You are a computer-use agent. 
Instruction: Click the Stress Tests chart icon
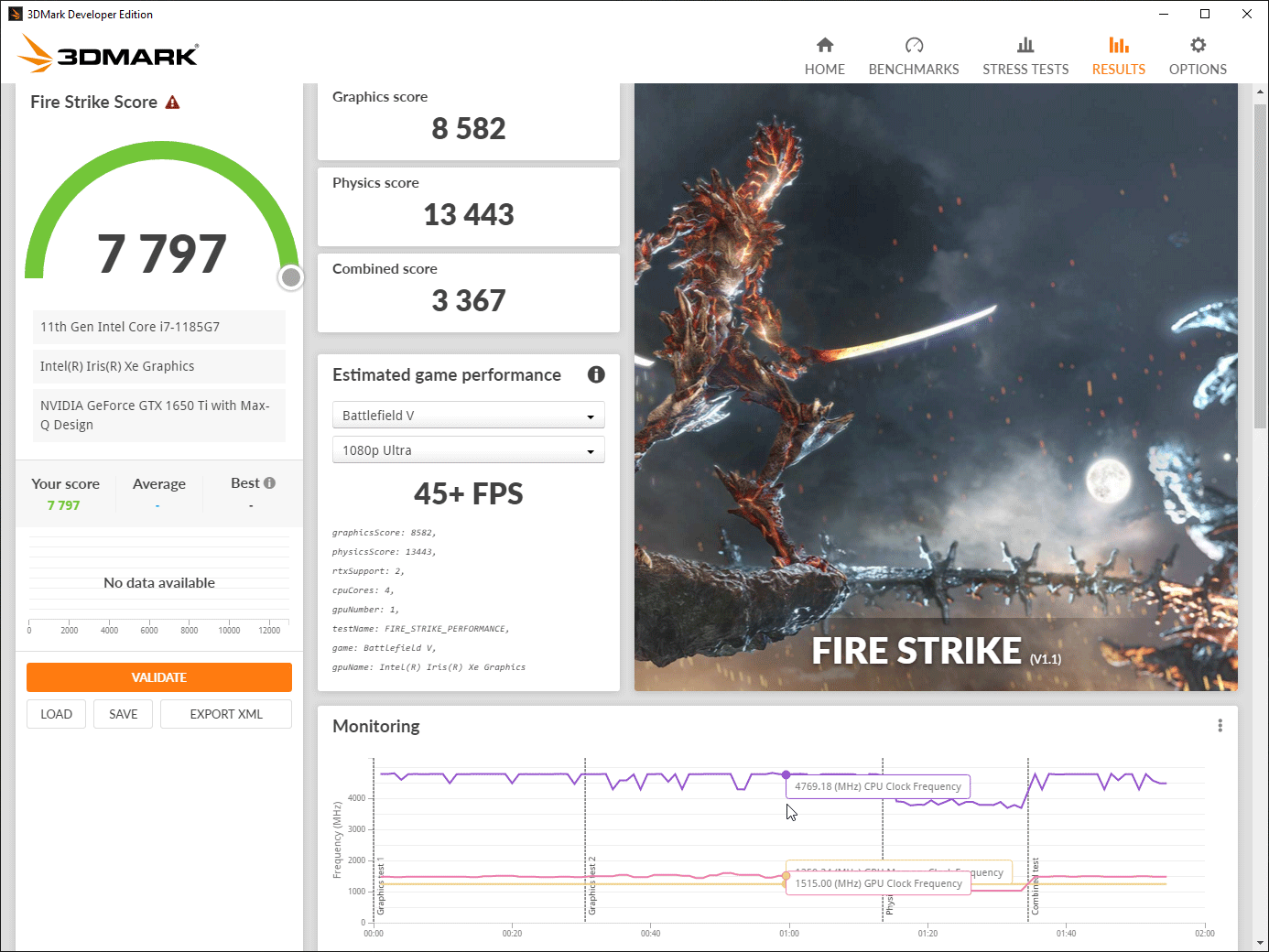point(1025,45)
